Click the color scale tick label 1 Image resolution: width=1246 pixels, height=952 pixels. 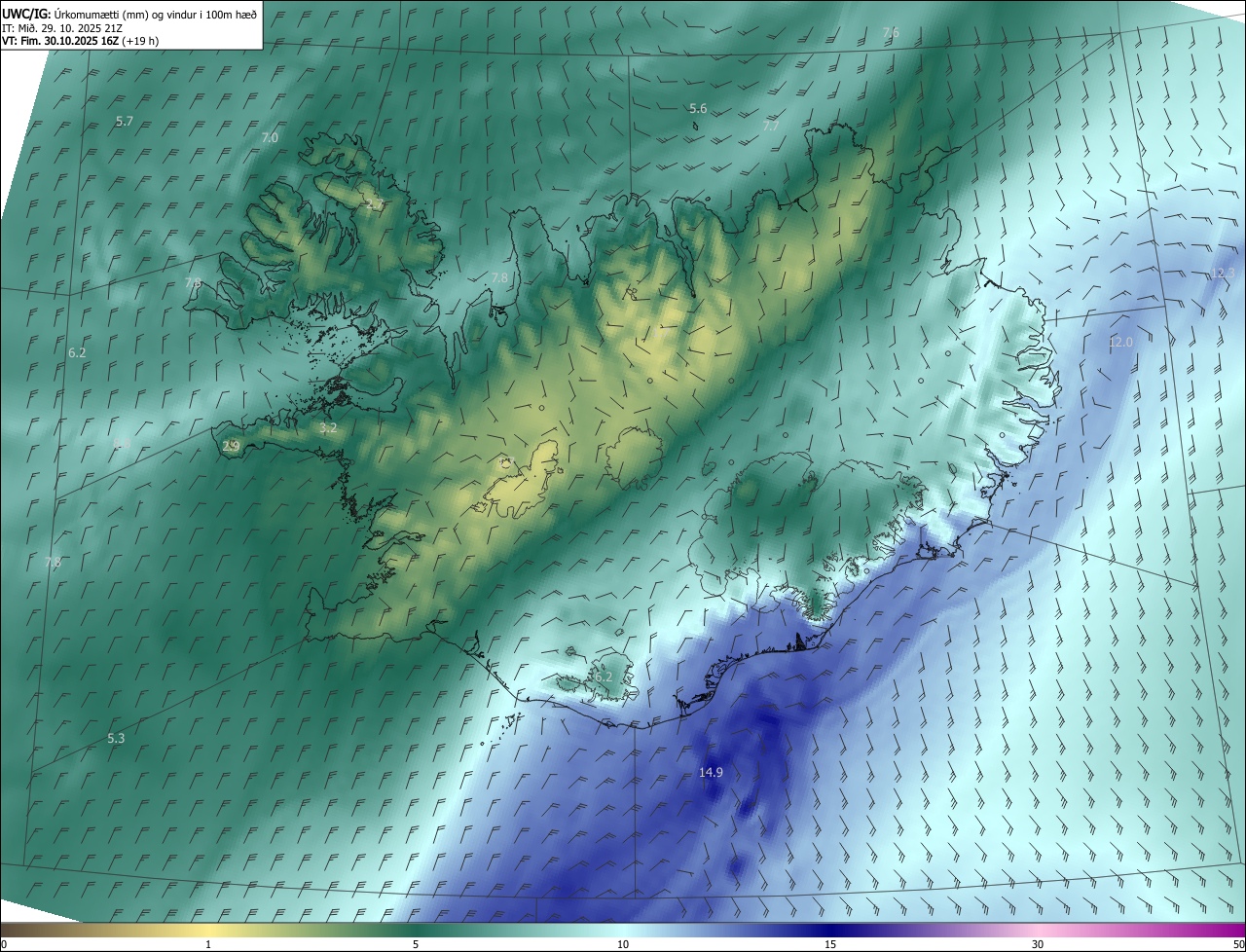208,944
